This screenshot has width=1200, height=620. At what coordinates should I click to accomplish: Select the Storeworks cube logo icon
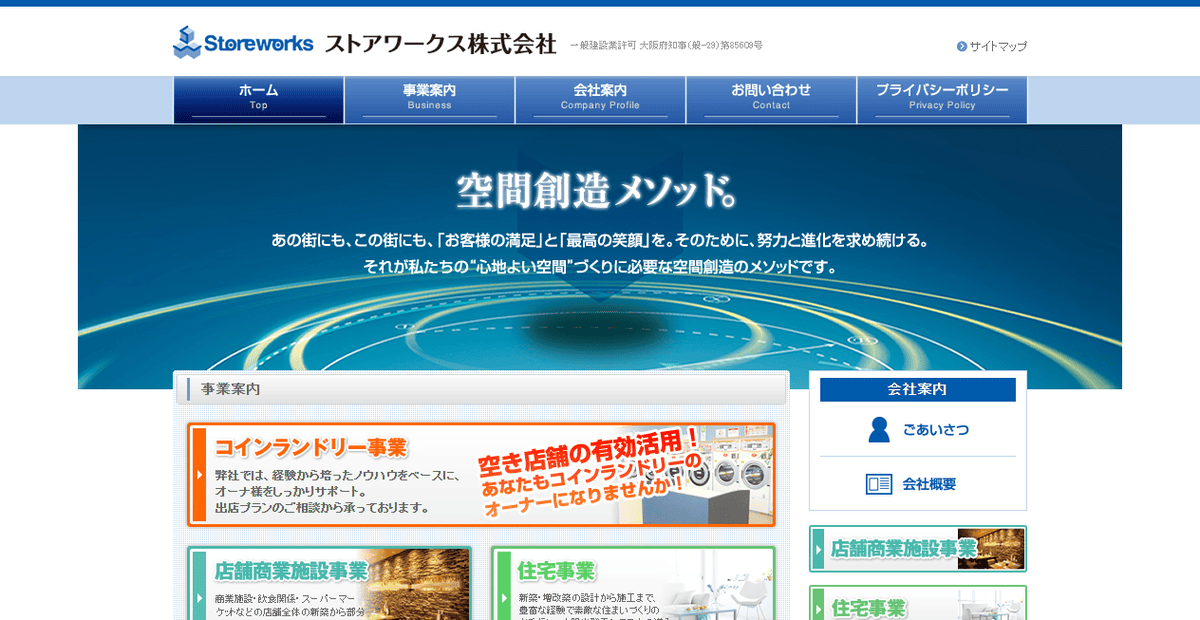pos(186,42)
